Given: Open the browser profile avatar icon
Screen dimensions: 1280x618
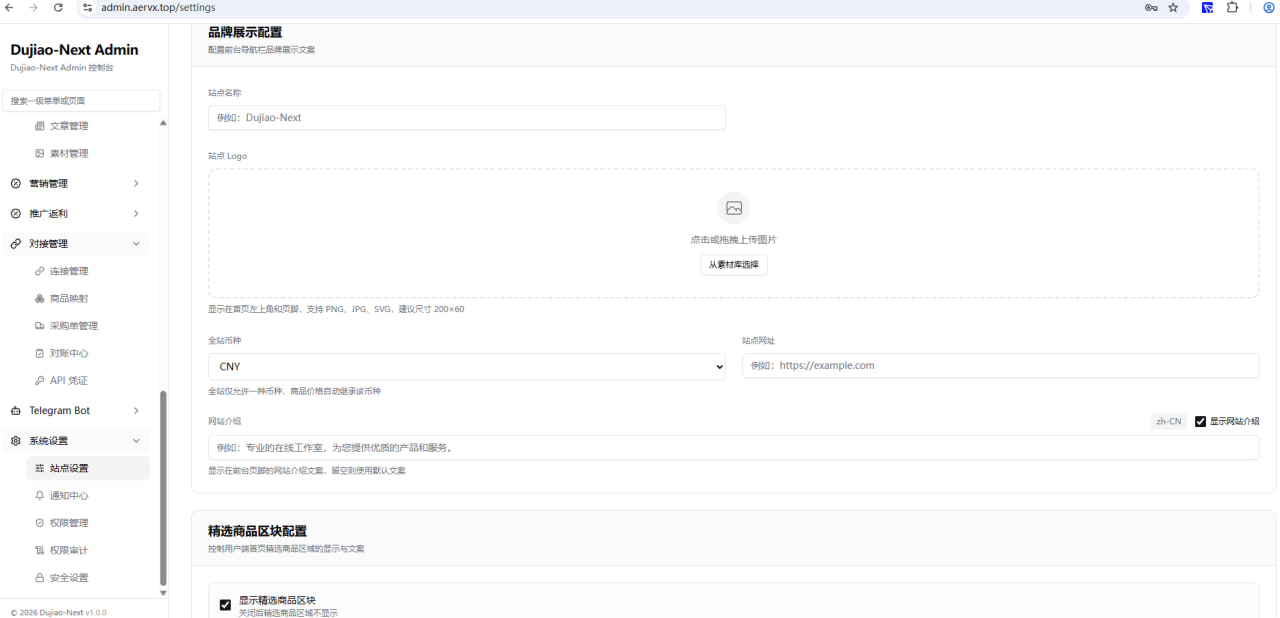Looking at the screenshot, I should coord(1268,7).
